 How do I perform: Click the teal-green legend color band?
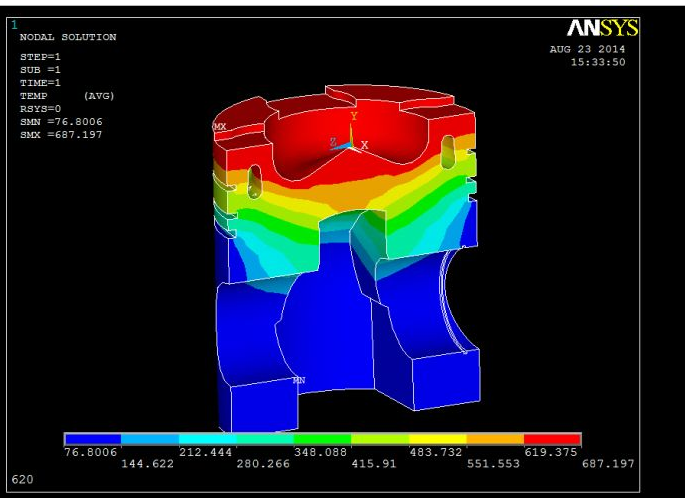(265, 439)
